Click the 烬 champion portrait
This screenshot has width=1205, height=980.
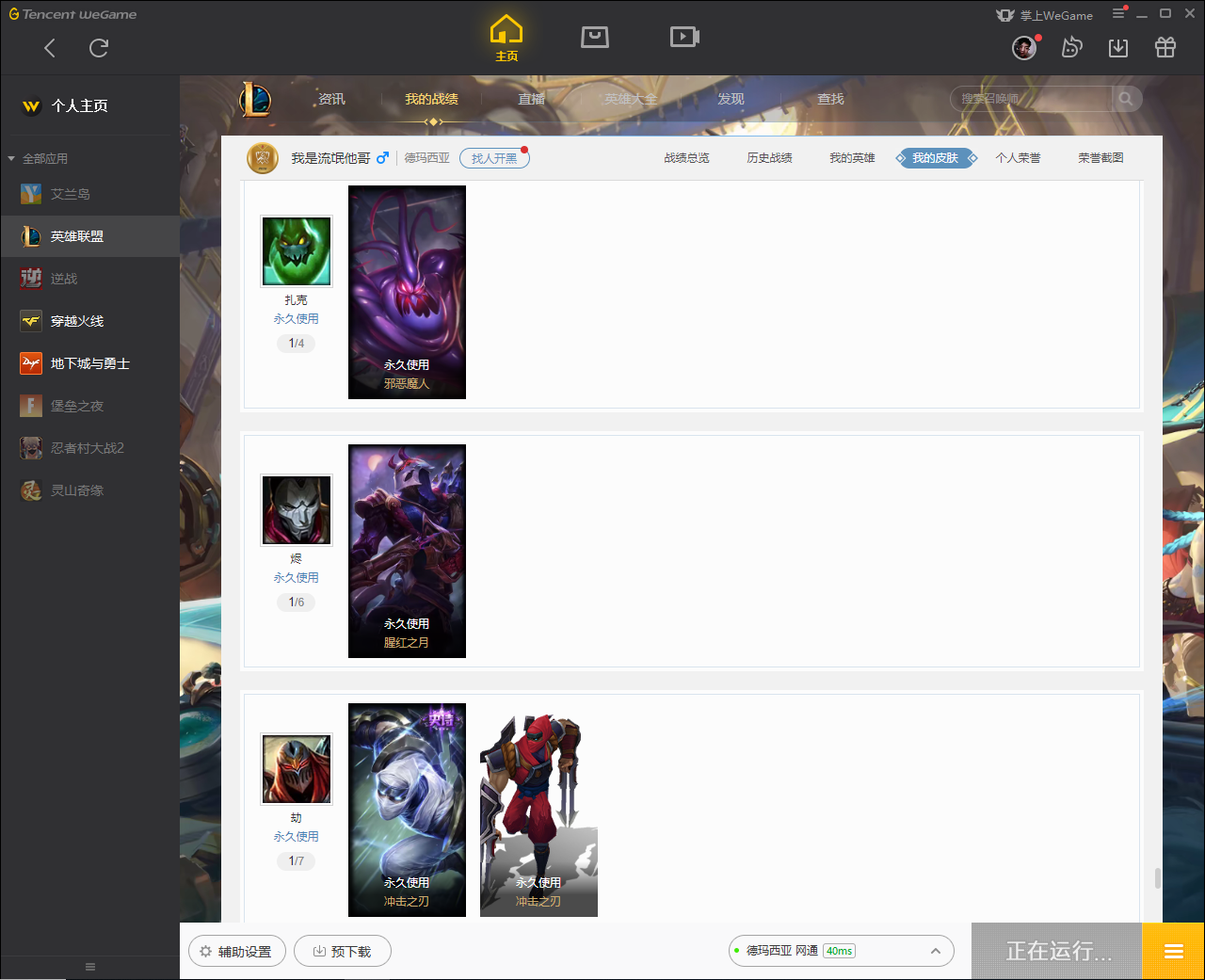(x=297, y=510)
